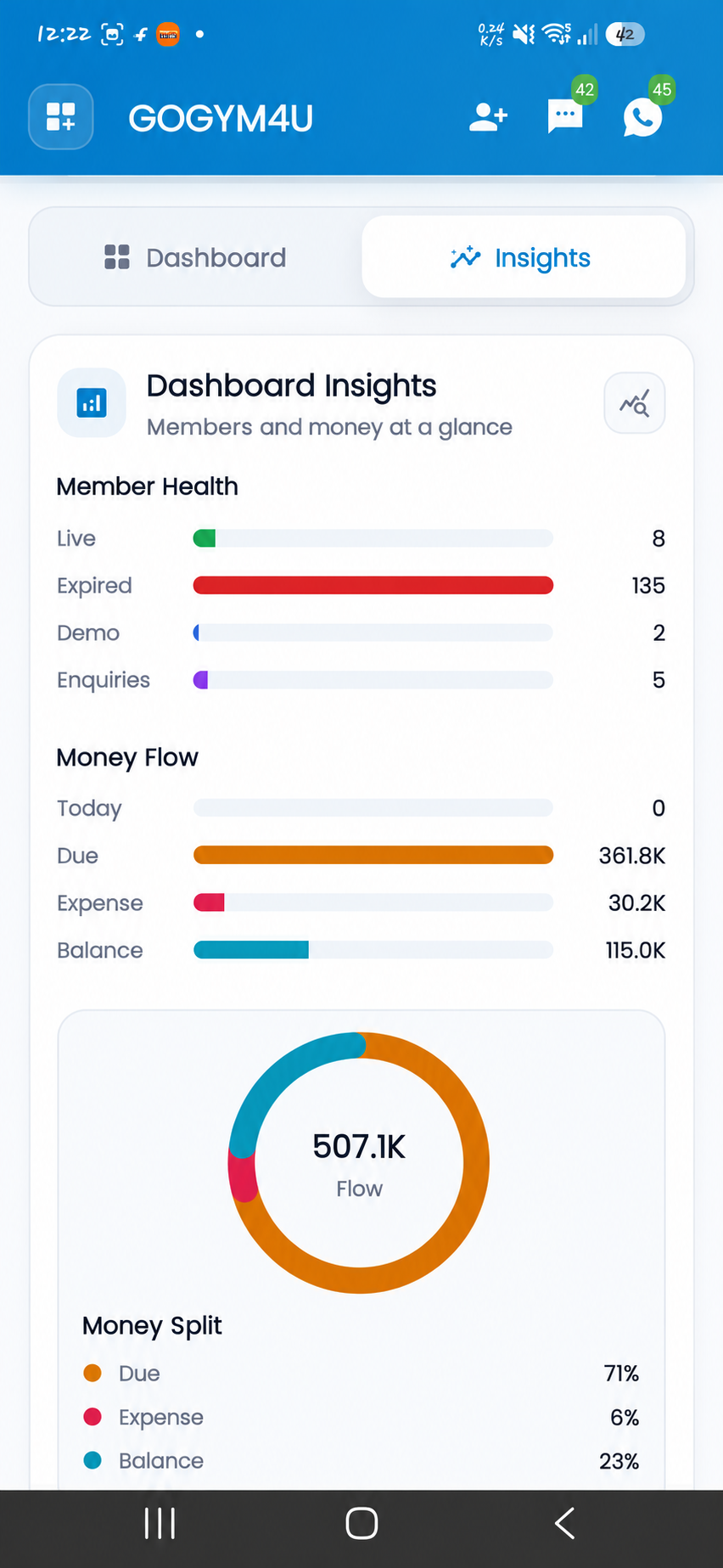Tap the Android recent apps button
This screenshot has width=723, height=1568.
(160, 1523)
